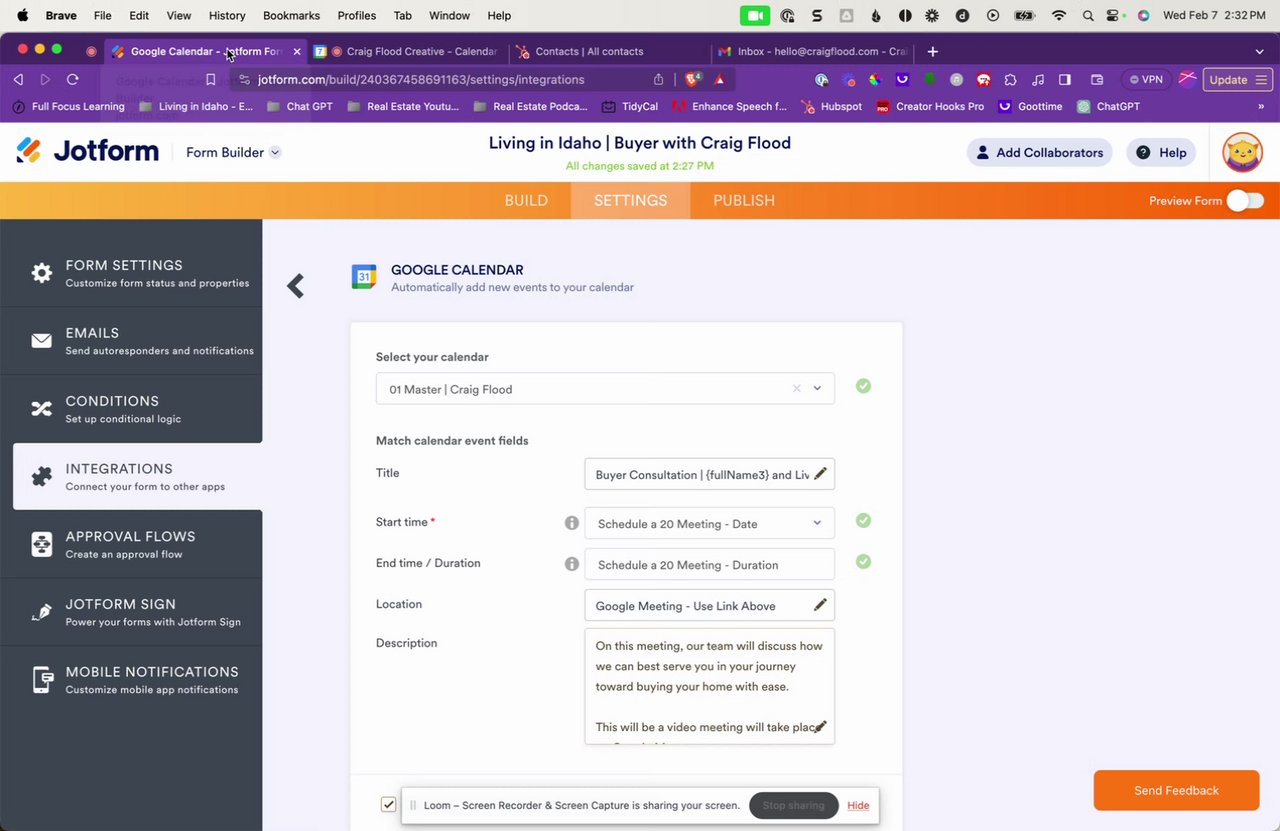Viewport: 1280px width, 831px height.
Task: Open the TidyCal bookmark
Action: click(x=628, y=106)
